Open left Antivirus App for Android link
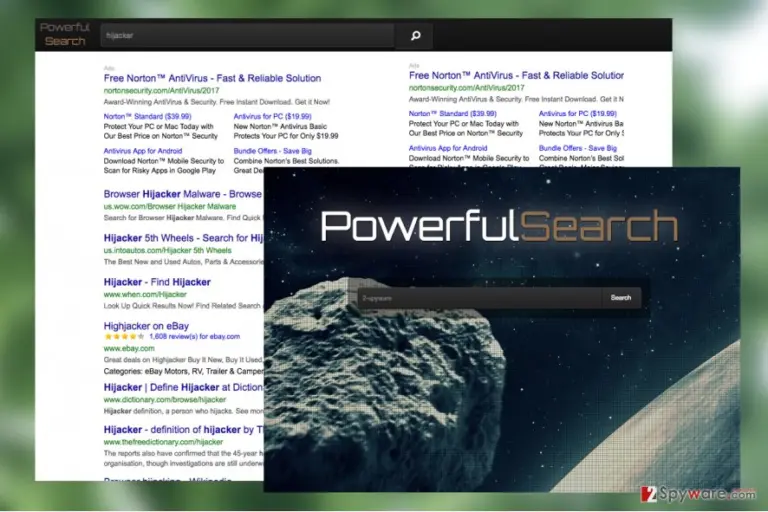 (143, 151)
